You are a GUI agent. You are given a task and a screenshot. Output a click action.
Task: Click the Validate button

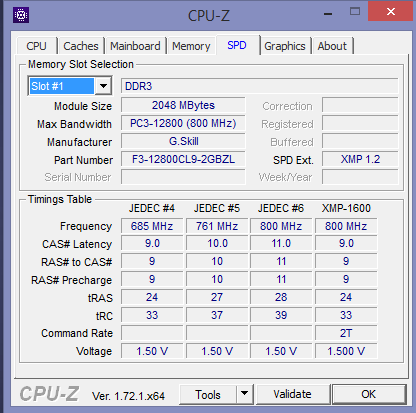tap(292, 394)
